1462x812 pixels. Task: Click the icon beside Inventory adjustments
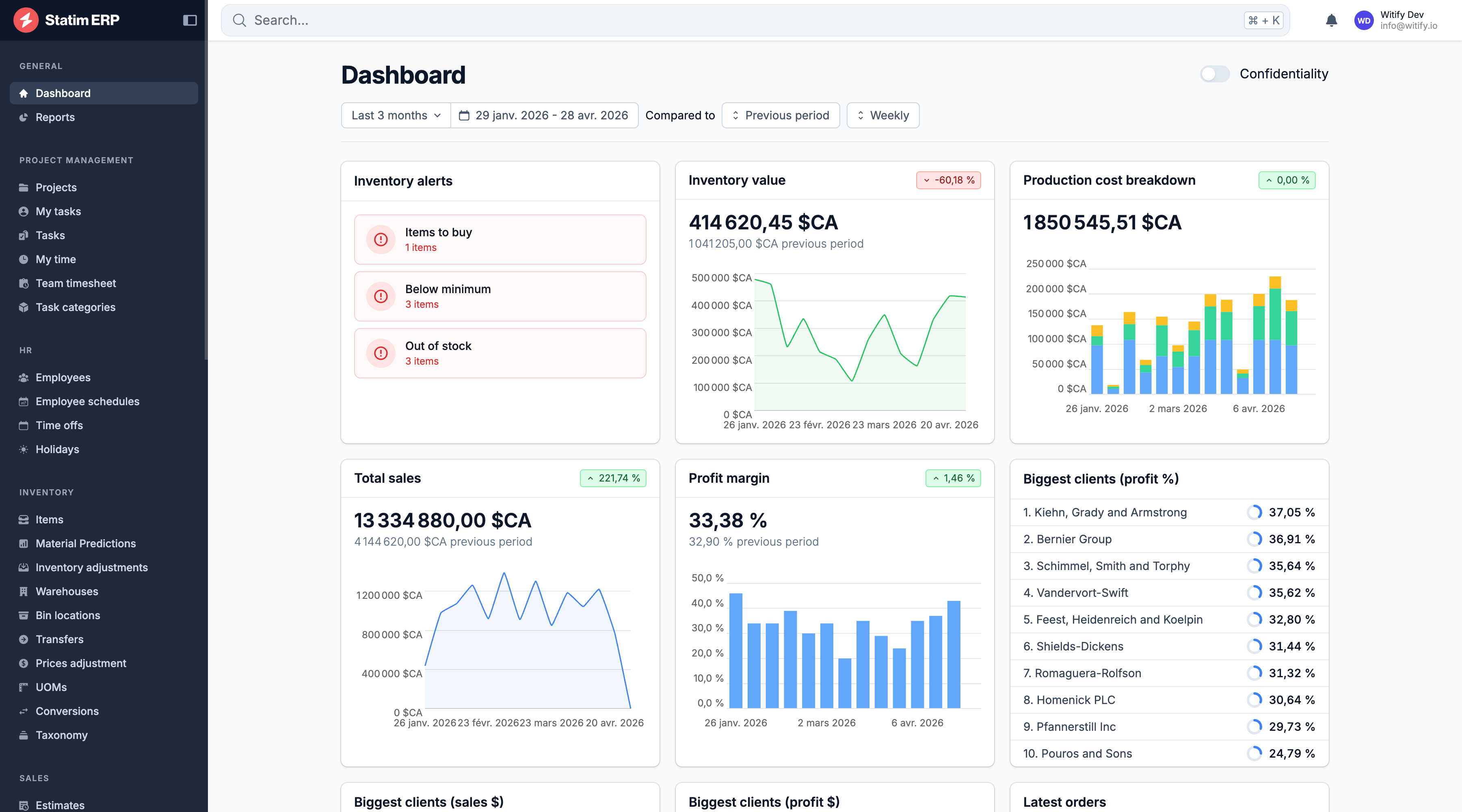click(24, 568)
